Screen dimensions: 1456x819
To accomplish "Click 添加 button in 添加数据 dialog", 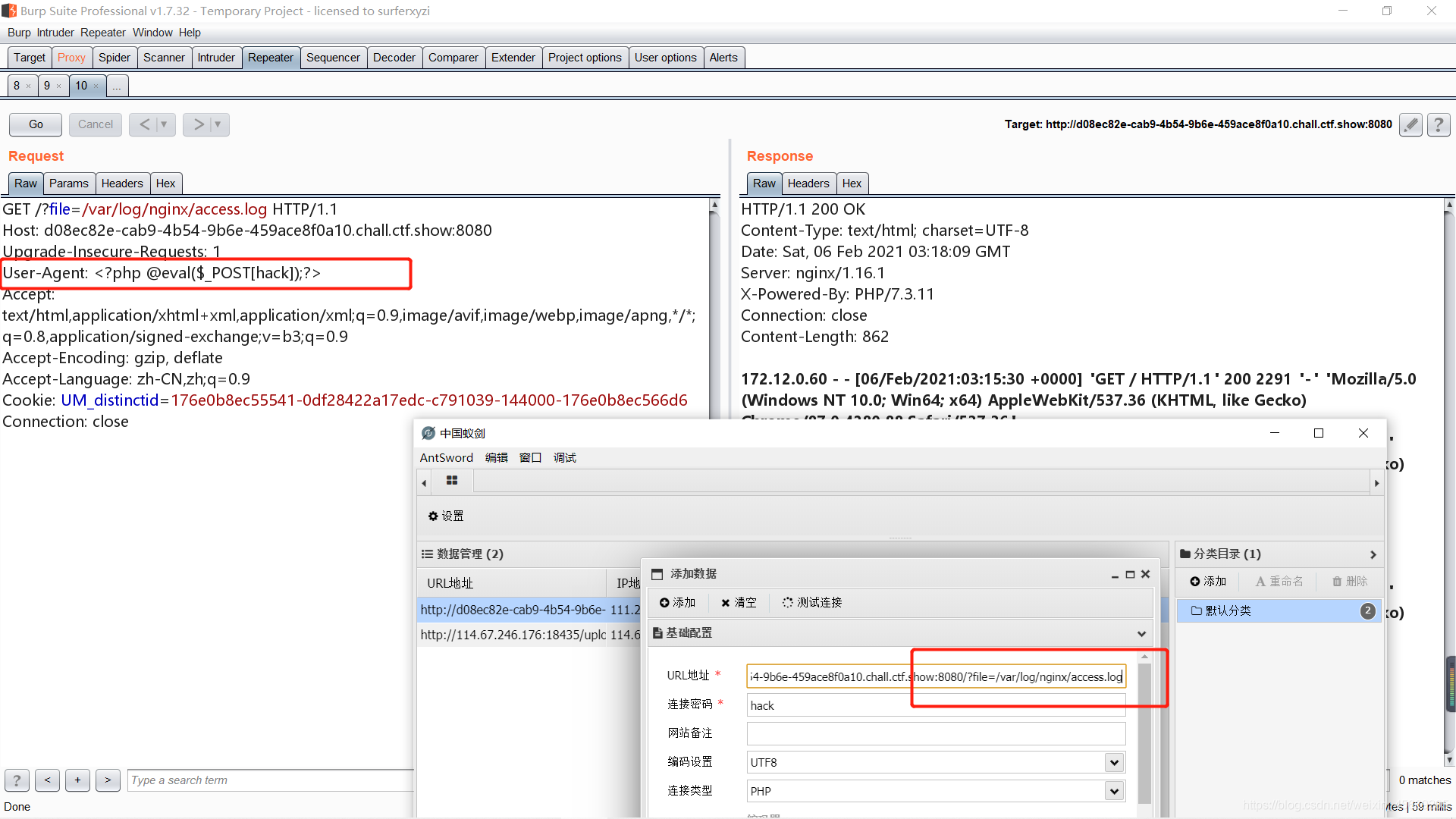I will tap(677, 603).
